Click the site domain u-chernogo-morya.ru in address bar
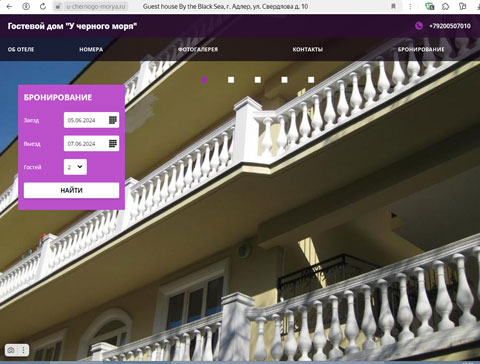Image resolution: width=480 pixels, height=364 pixels. (x=95, y=6)
